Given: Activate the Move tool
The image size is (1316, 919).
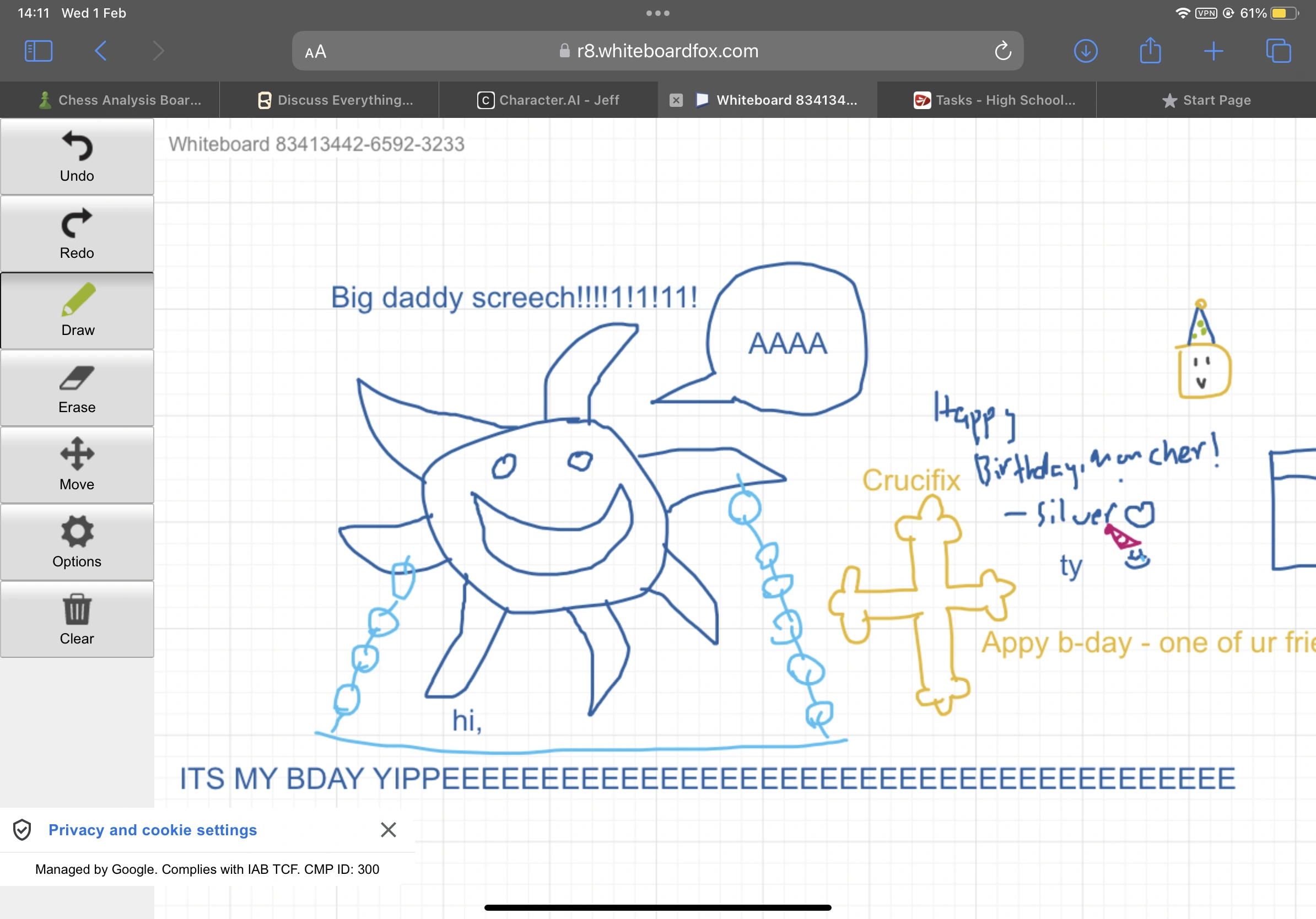Looking at the screenshot, I should [77, 465].
